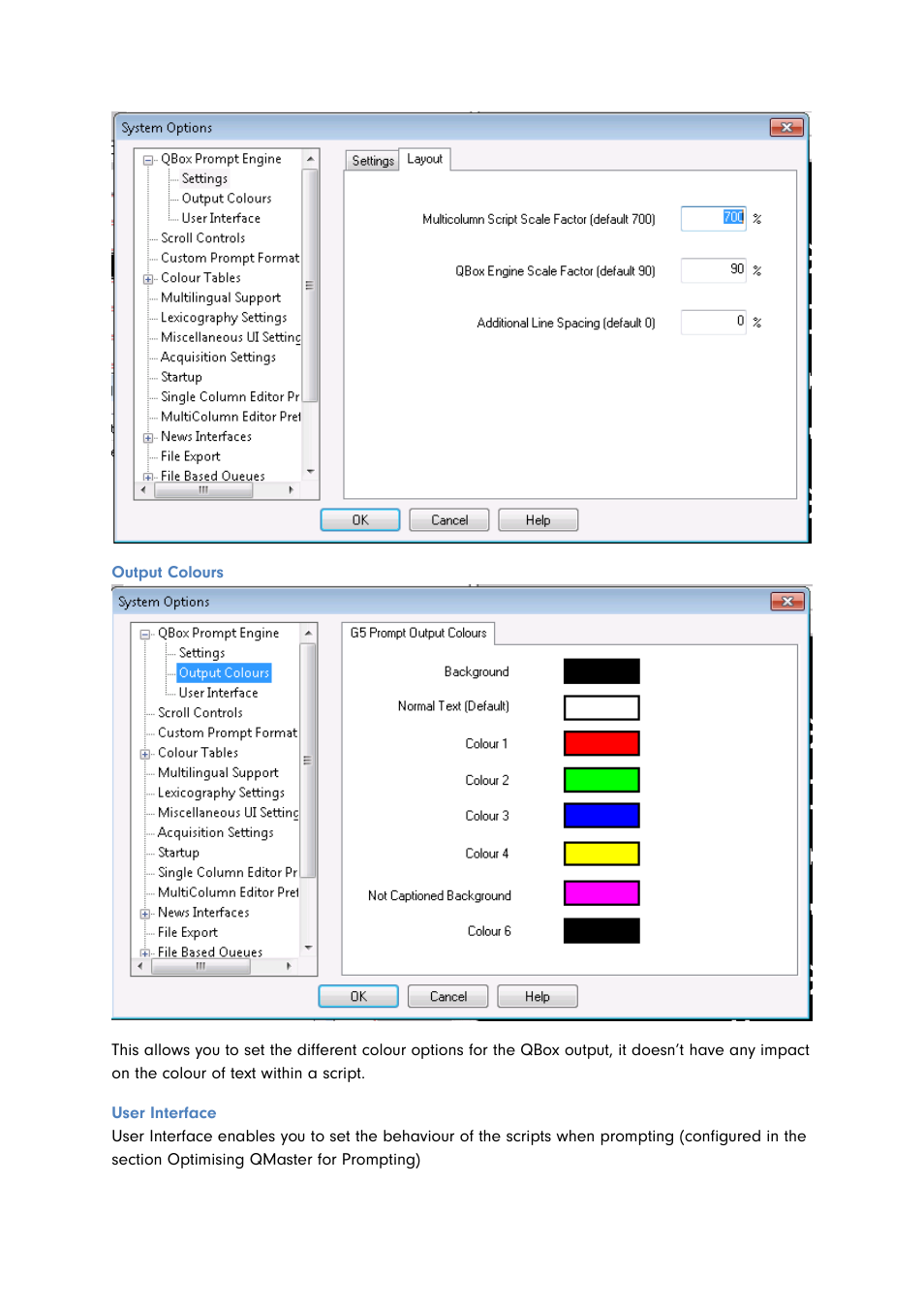The height and width of the screenshot is (1308, 924).
Task: Select Lexicography Settings in upper dialog tree
Action: click(224, 318)
